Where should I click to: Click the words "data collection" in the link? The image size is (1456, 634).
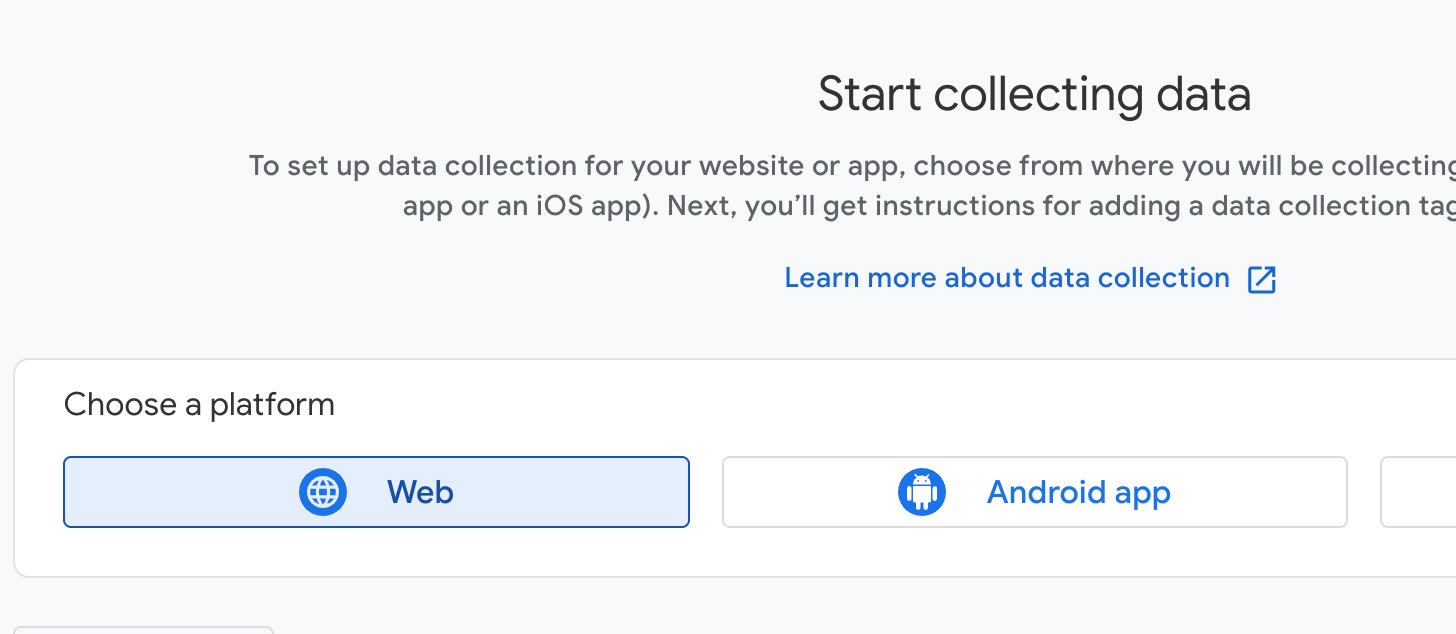pyautogui.click(x=1128, y=278)
